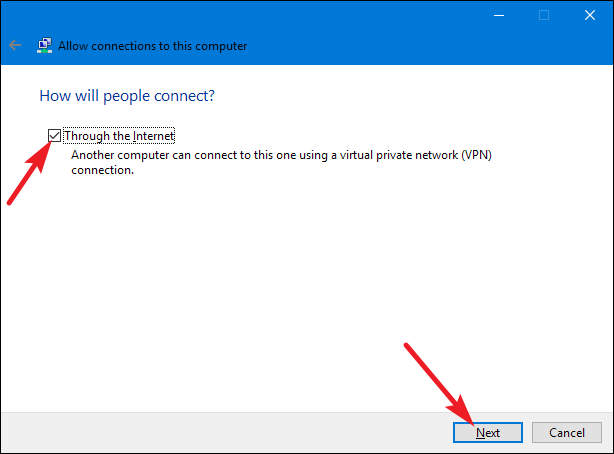Click the "How will people connect?" heading
This screenshot has width=614, height=454.
pyautogui.click(x=127, y=96)
